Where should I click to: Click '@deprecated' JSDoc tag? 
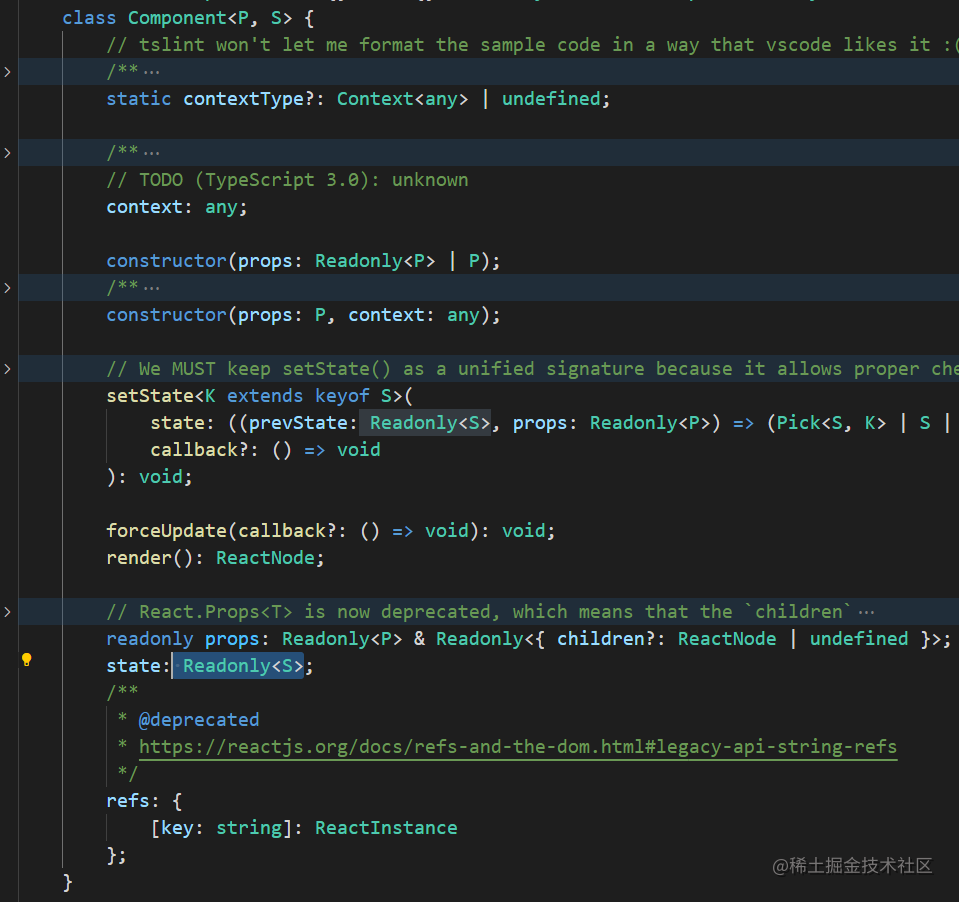coord(199,719)
